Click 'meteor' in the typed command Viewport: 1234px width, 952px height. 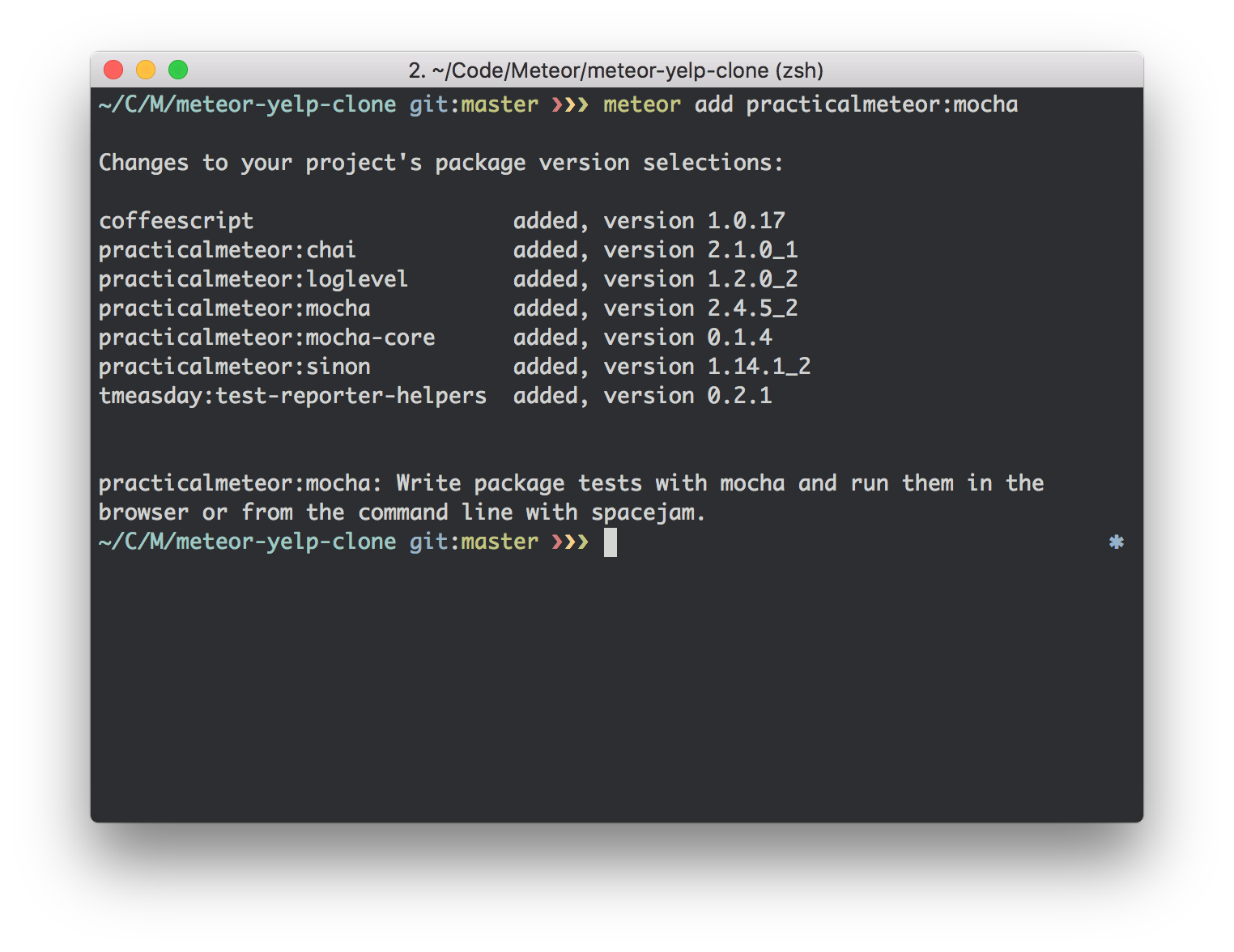pos(642,104)
